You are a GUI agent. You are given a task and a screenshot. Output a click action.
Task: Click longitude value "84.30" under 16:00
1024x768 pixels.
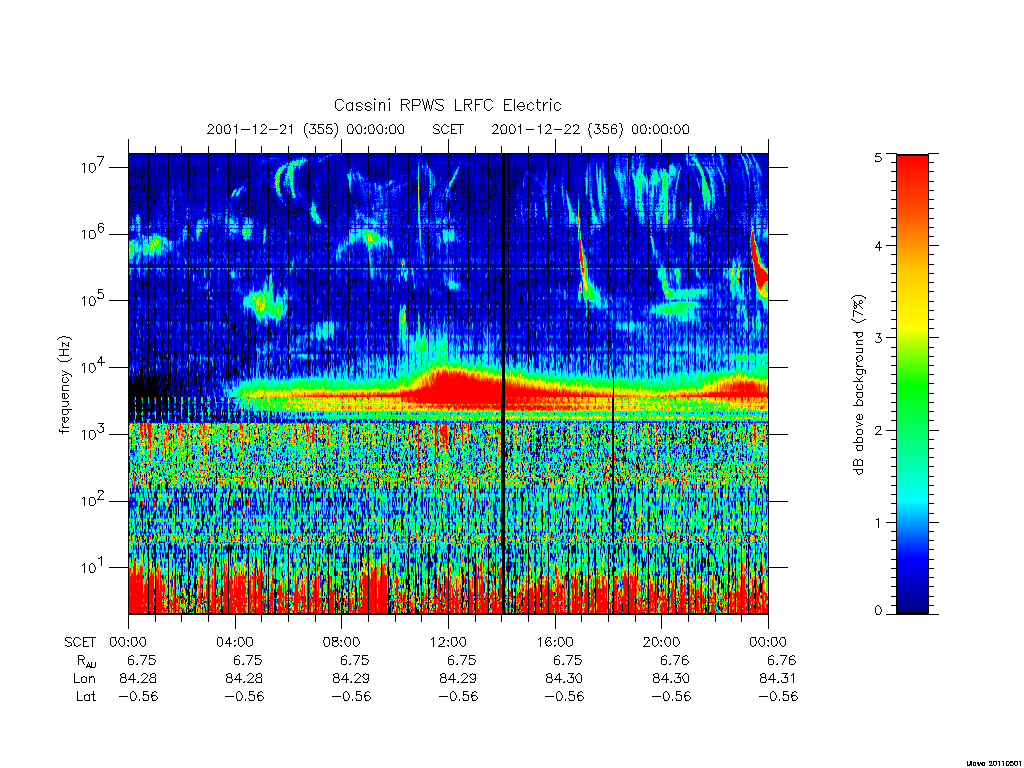coord(564,679)
